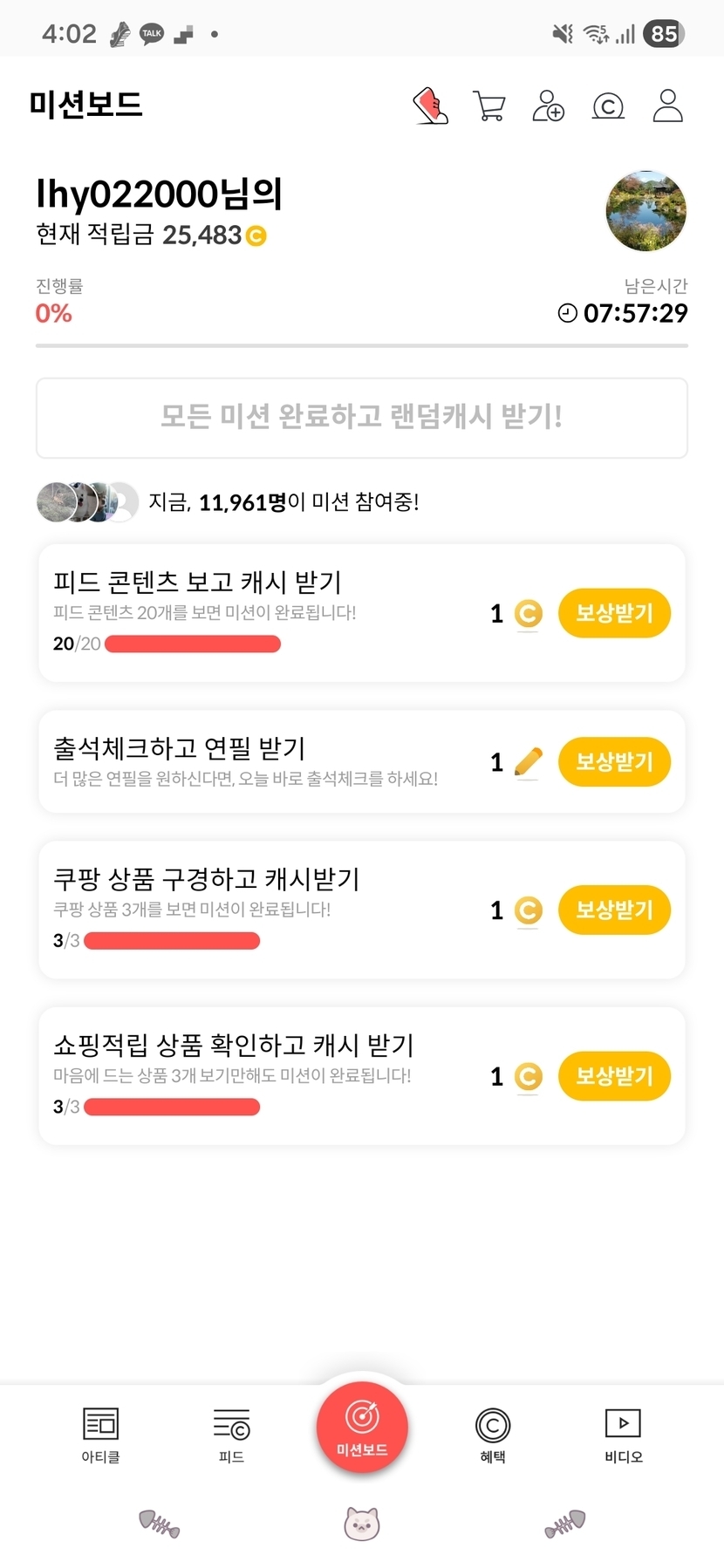Claim 보상받기 for 출석체크 pencil mission
The height and width of the screenshot is (1568, 724).
coord(614,762)
